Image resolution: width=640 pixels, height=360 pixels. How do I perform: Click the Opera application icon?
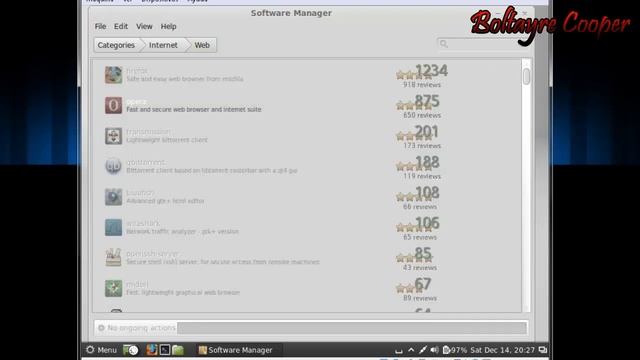pyautogui.click(x=113, y=105)
